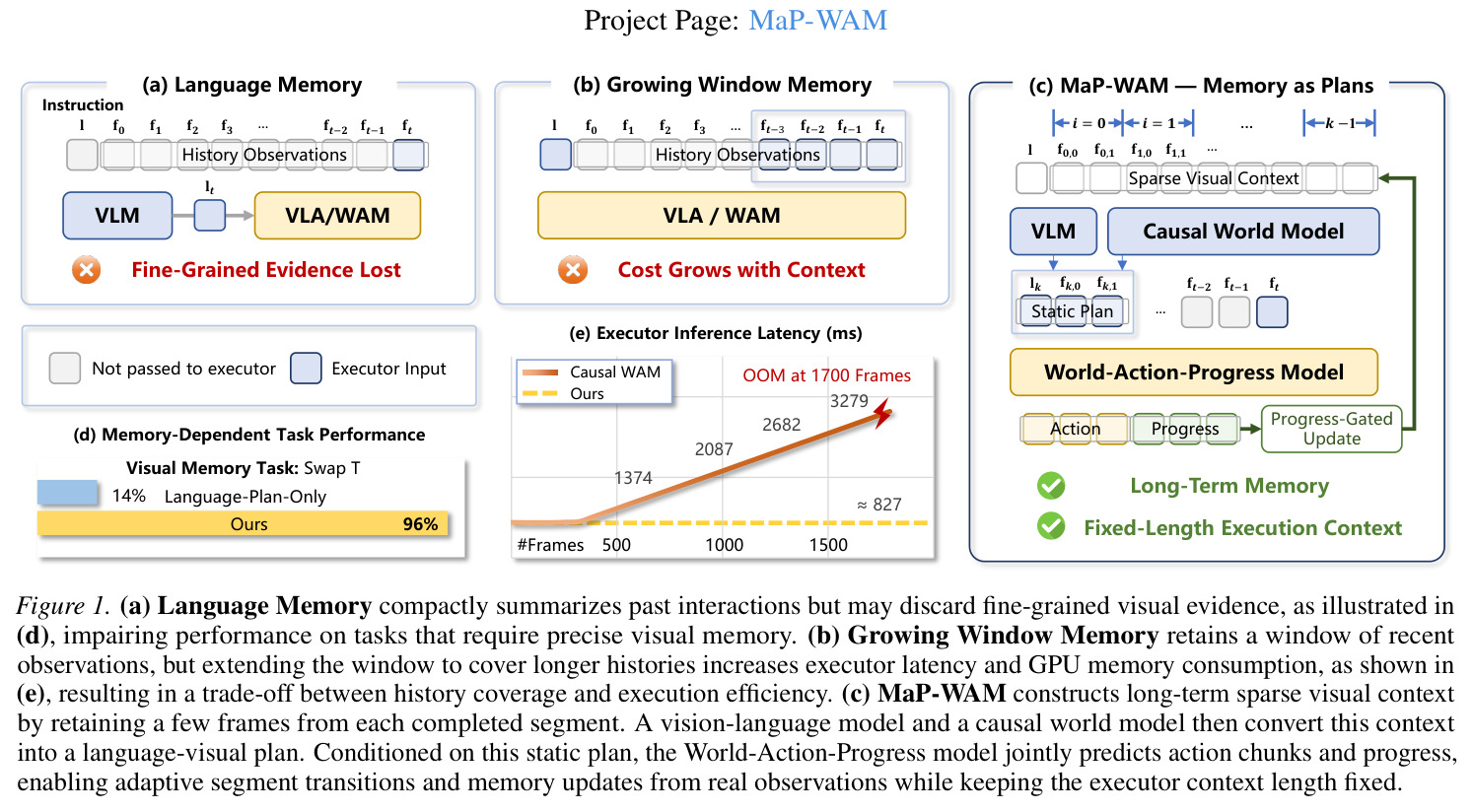Screen dimensions: 1473x812
Task: Select the VLA/WAM box in the Language Memory panel
Action: [x=337, y=216]
